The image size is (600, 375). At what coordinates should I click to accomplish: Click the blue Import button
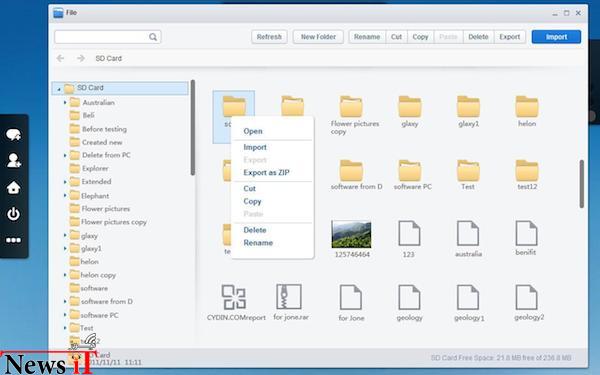(x=556, y=37)
